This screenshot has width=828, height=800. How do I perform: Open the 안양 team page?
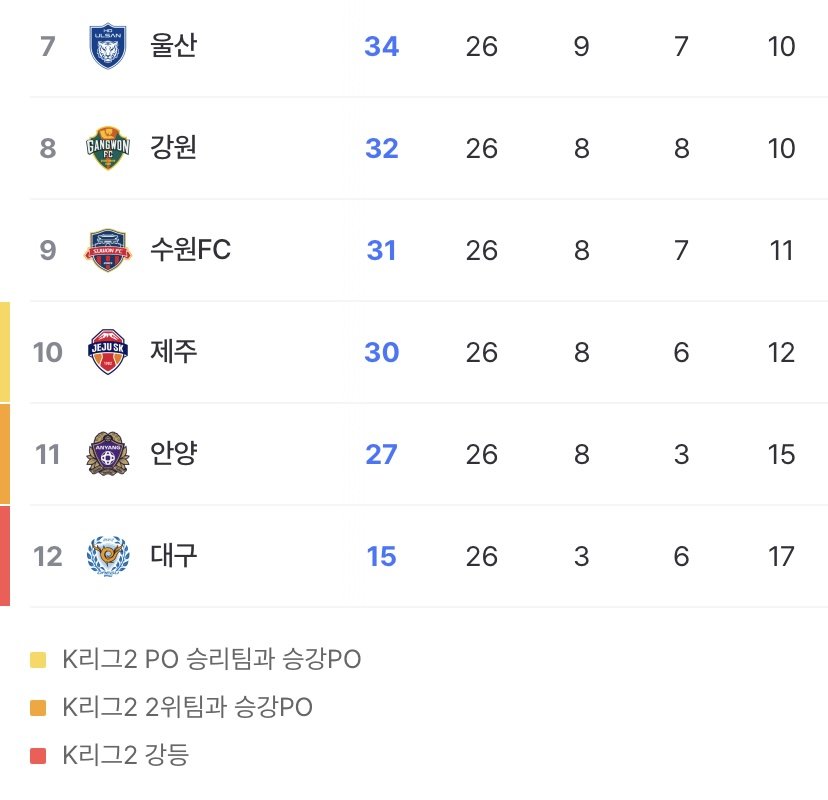(x=173, y=454)
